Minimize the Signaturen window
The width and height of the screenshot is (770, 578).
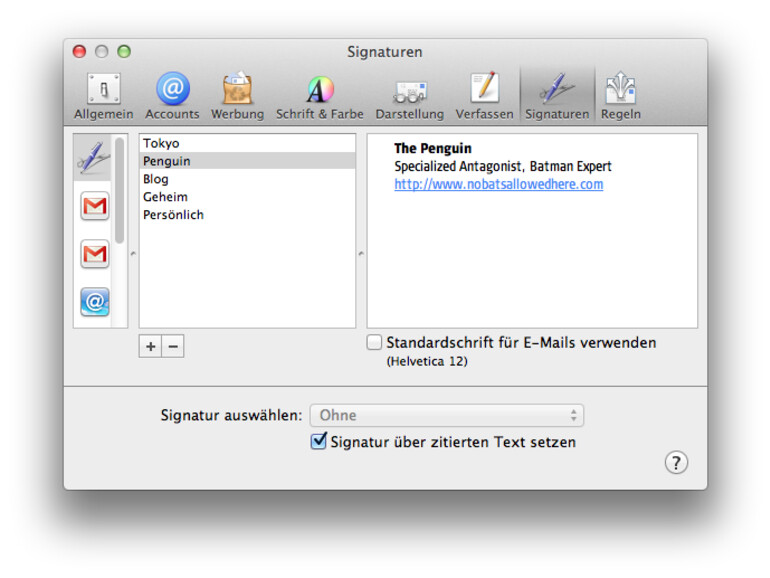click(102, 52)
